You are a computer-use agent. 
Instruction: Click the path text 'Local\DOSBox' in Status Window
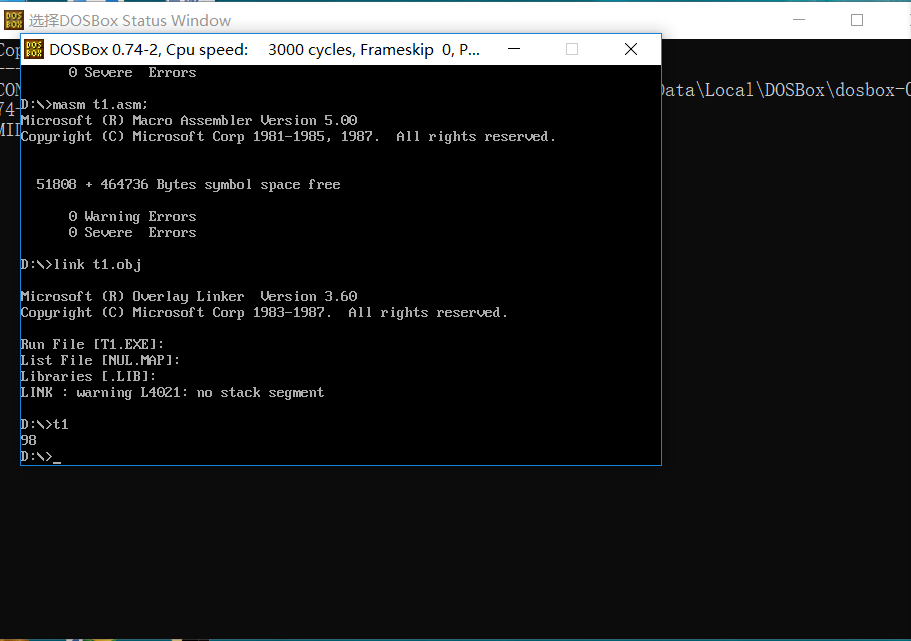[x=765, y=90]
